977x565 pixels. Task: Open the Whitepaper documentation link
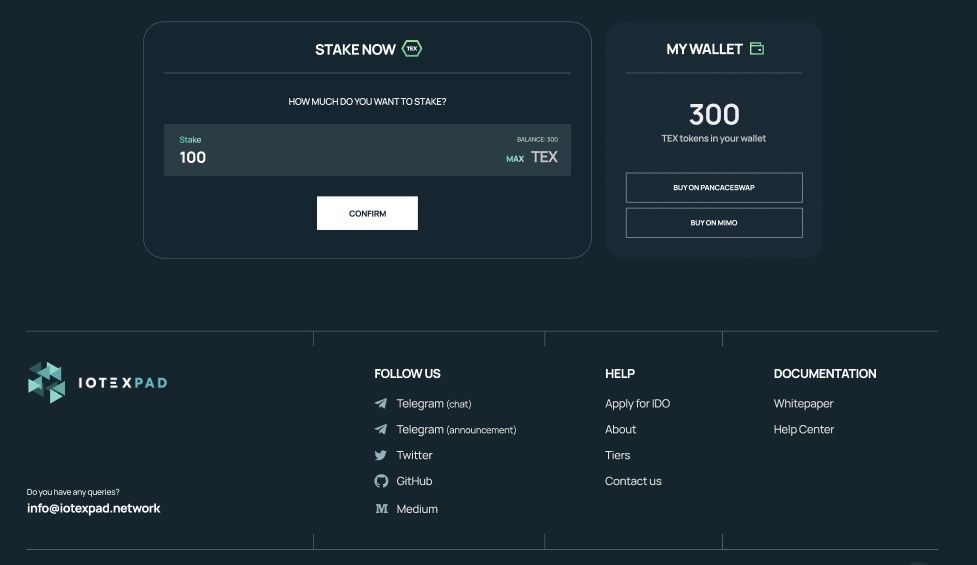pyautogui.click(x=803, y=404)
